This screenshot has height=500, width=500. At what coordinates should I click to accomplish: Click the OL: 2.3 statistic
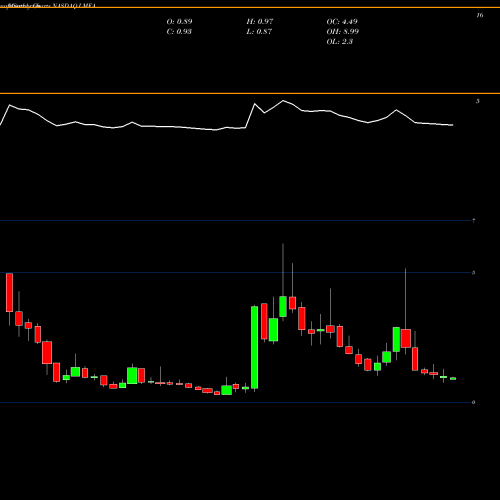tap(340, 42)
